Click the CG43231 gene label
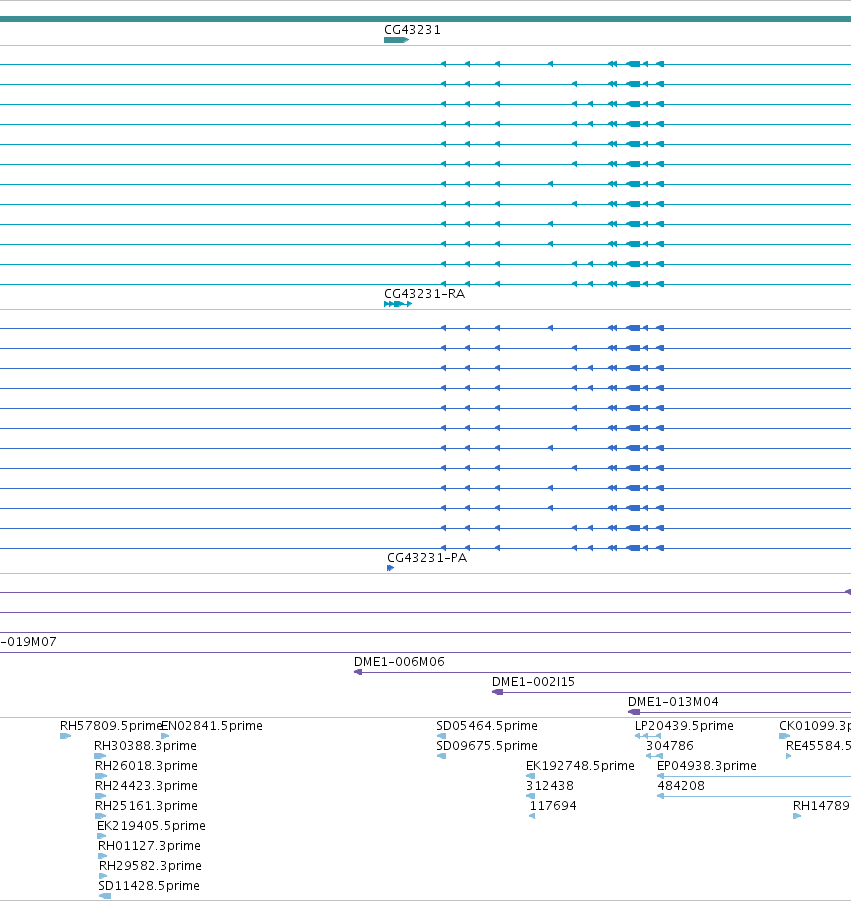851x901 pixels. 412,30
